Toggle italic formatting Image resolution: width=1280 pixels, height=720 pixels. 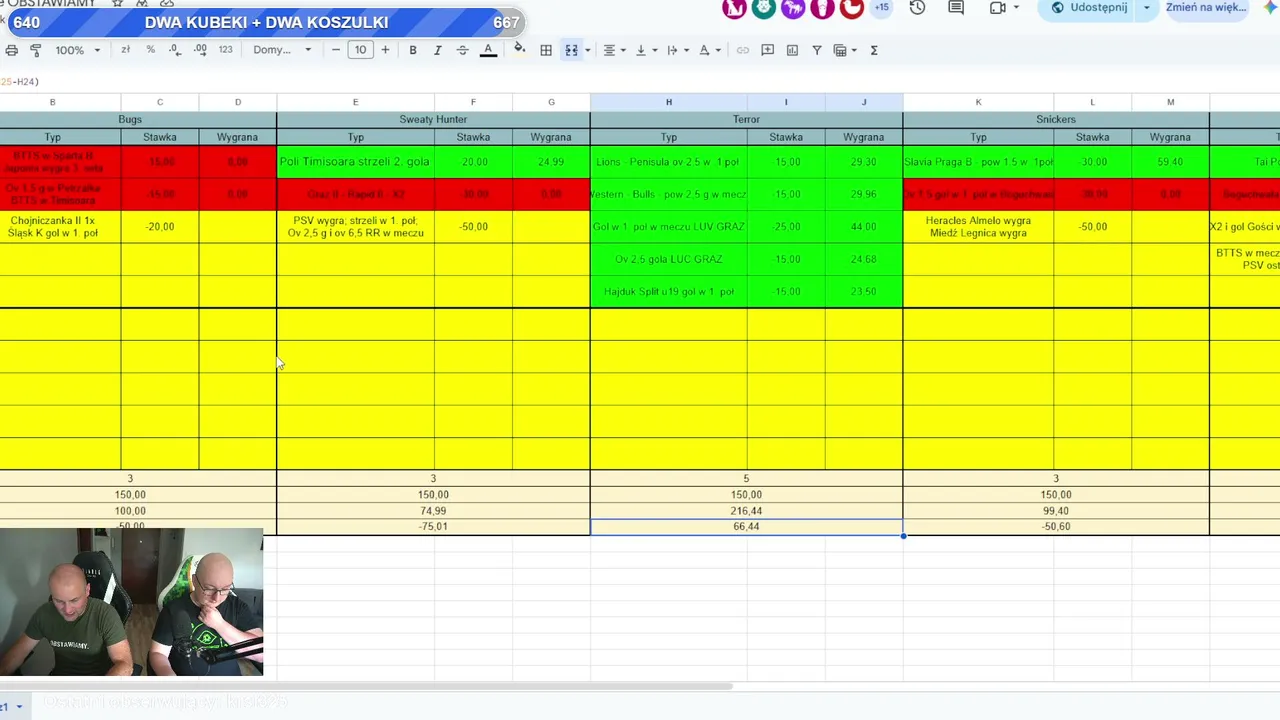coord(437,50)
